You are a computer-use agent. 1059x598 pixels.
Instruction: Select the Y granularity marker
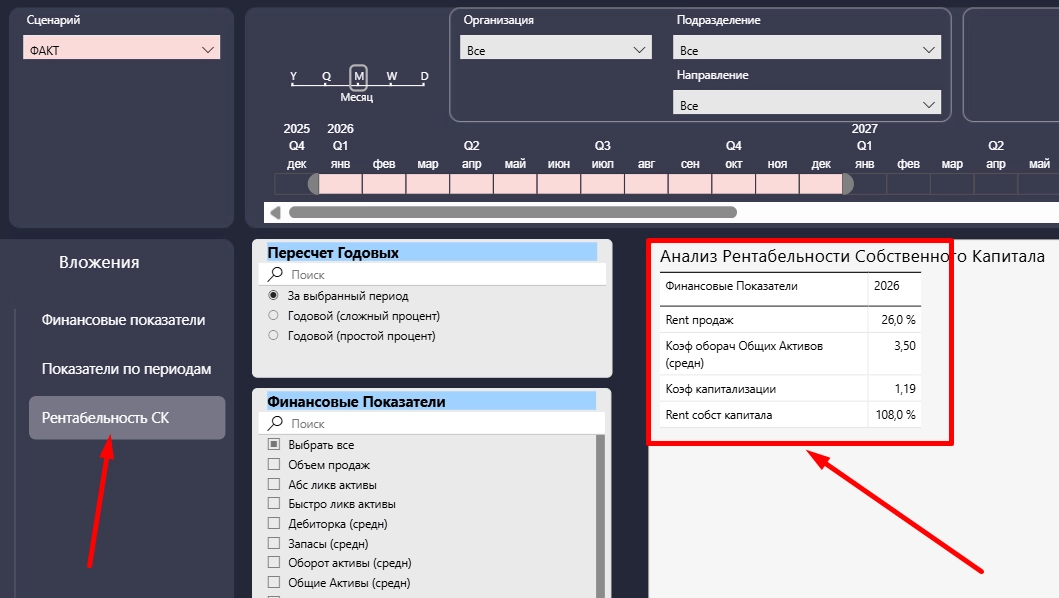(x=293, y=77)
